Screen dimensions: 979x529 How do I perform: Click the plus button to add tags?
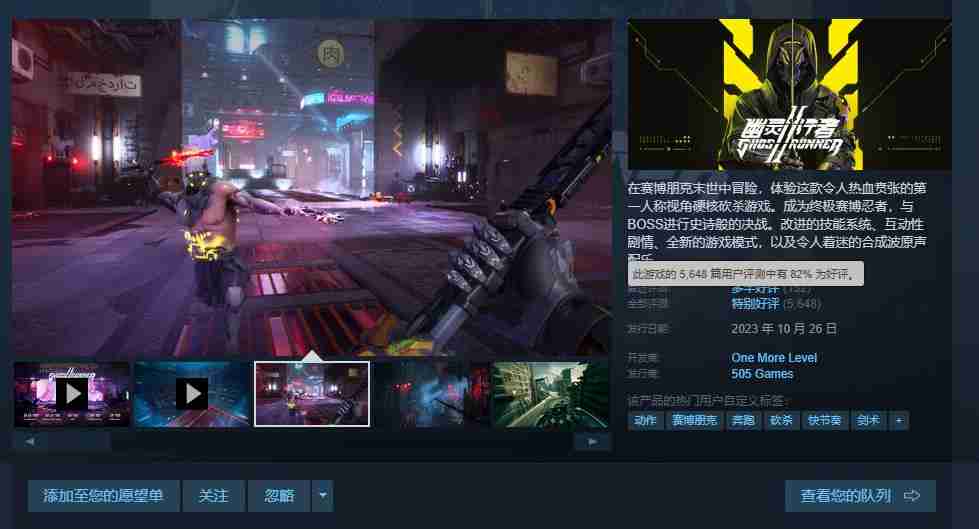point(898,420)
